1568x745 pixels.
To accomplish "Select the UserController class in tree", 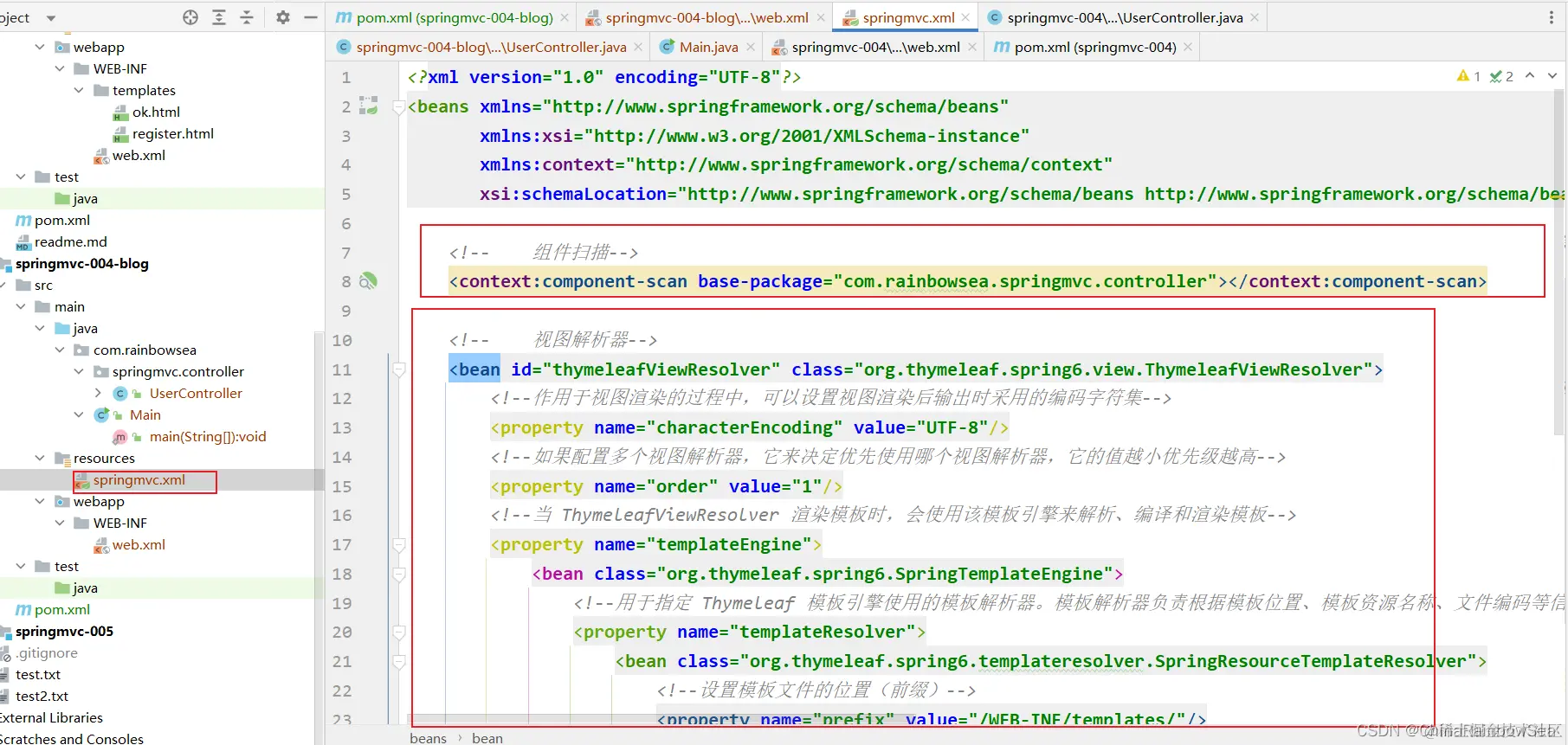I will tap(196, 393).
